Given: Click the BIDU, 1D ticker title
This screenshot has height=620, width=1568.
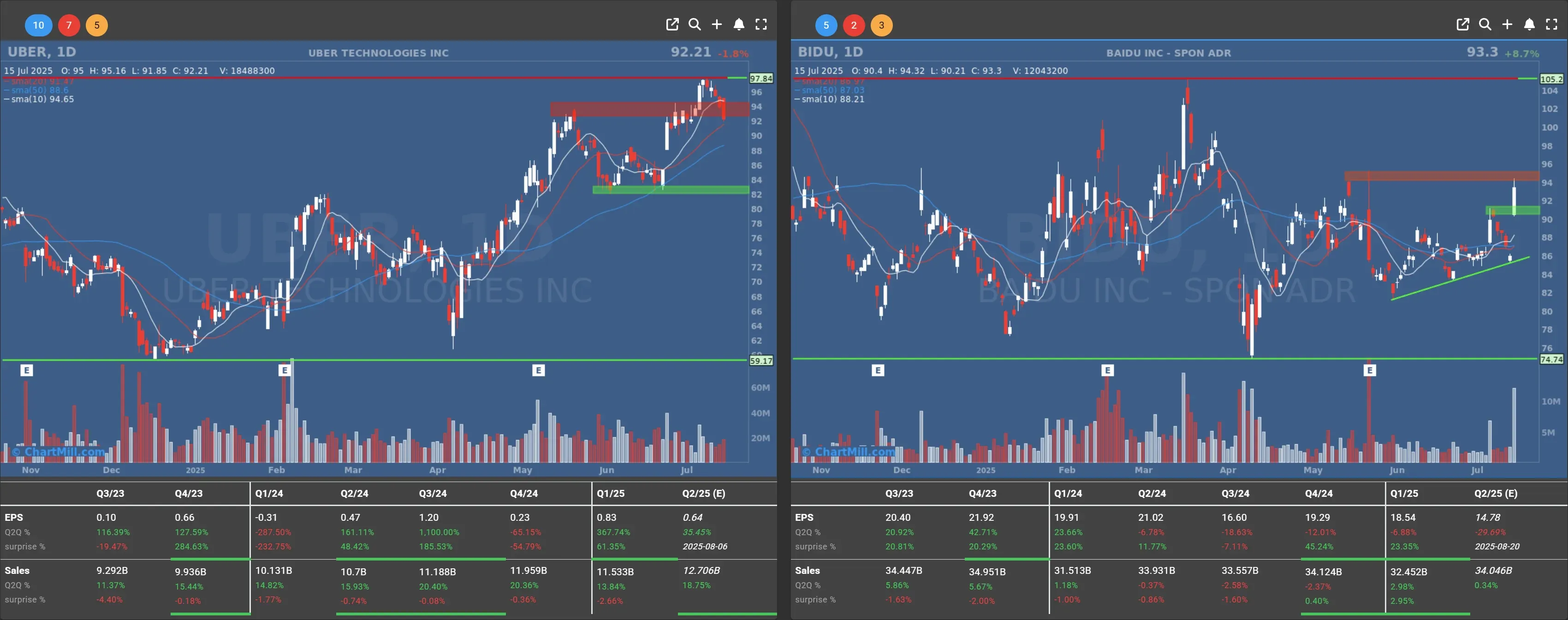Looking at the screenshot, I should pyautogui.click(x=830, y=52).
